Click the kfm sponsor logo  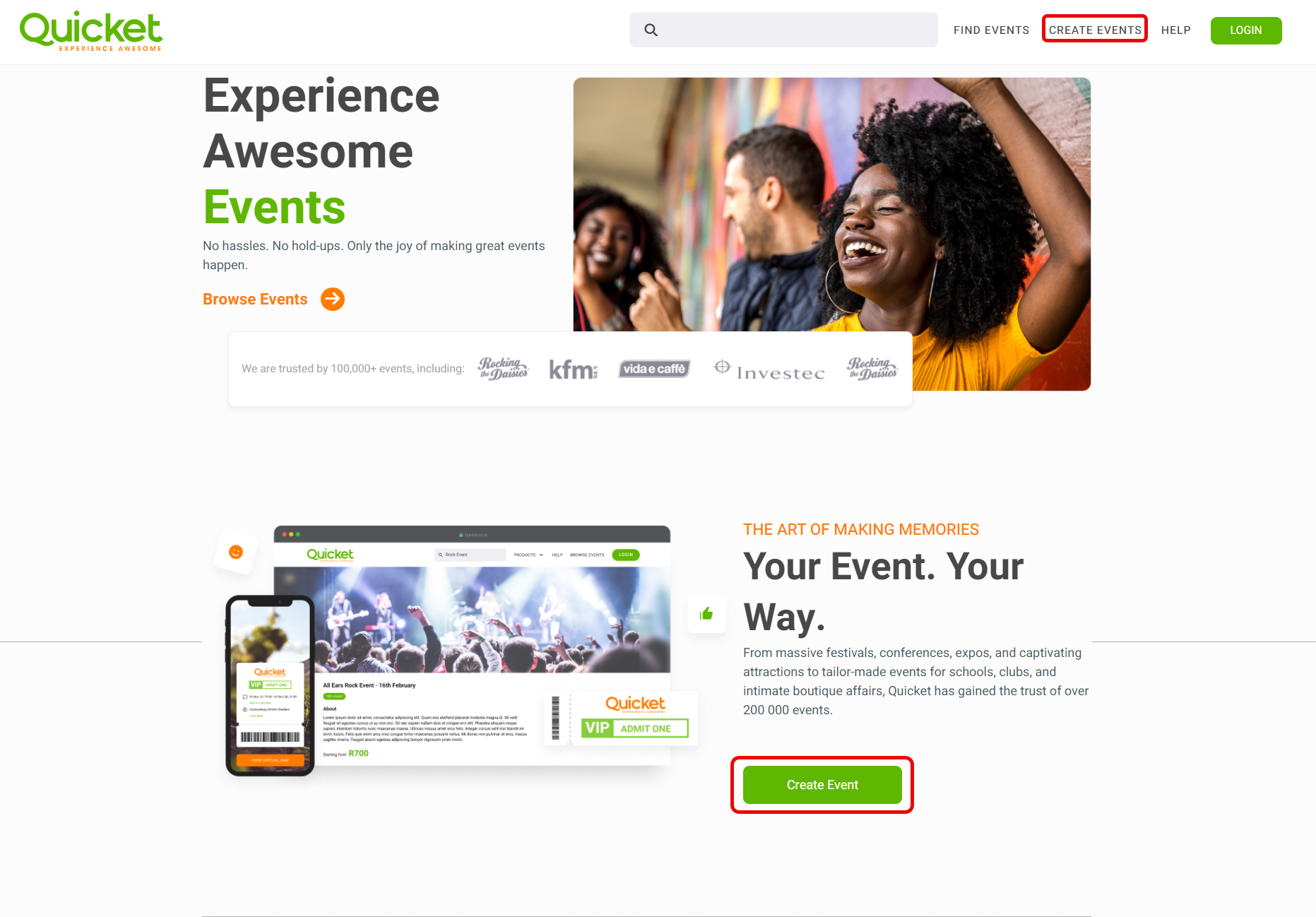574,369
